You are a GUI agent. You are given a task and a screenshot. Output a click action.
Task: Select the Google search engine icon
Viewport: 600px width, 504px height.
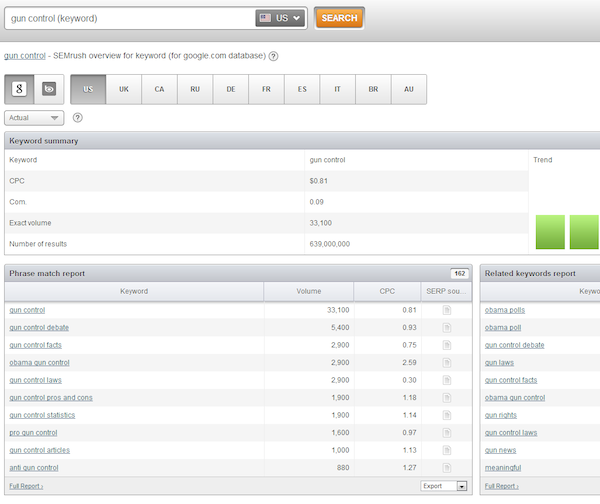20,89
